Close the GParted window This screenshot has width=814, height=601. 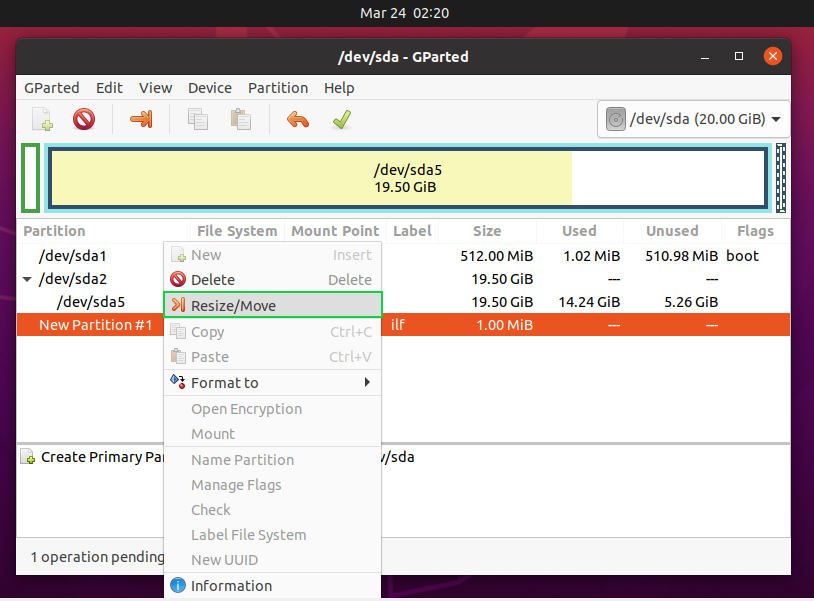coord(773,56)
